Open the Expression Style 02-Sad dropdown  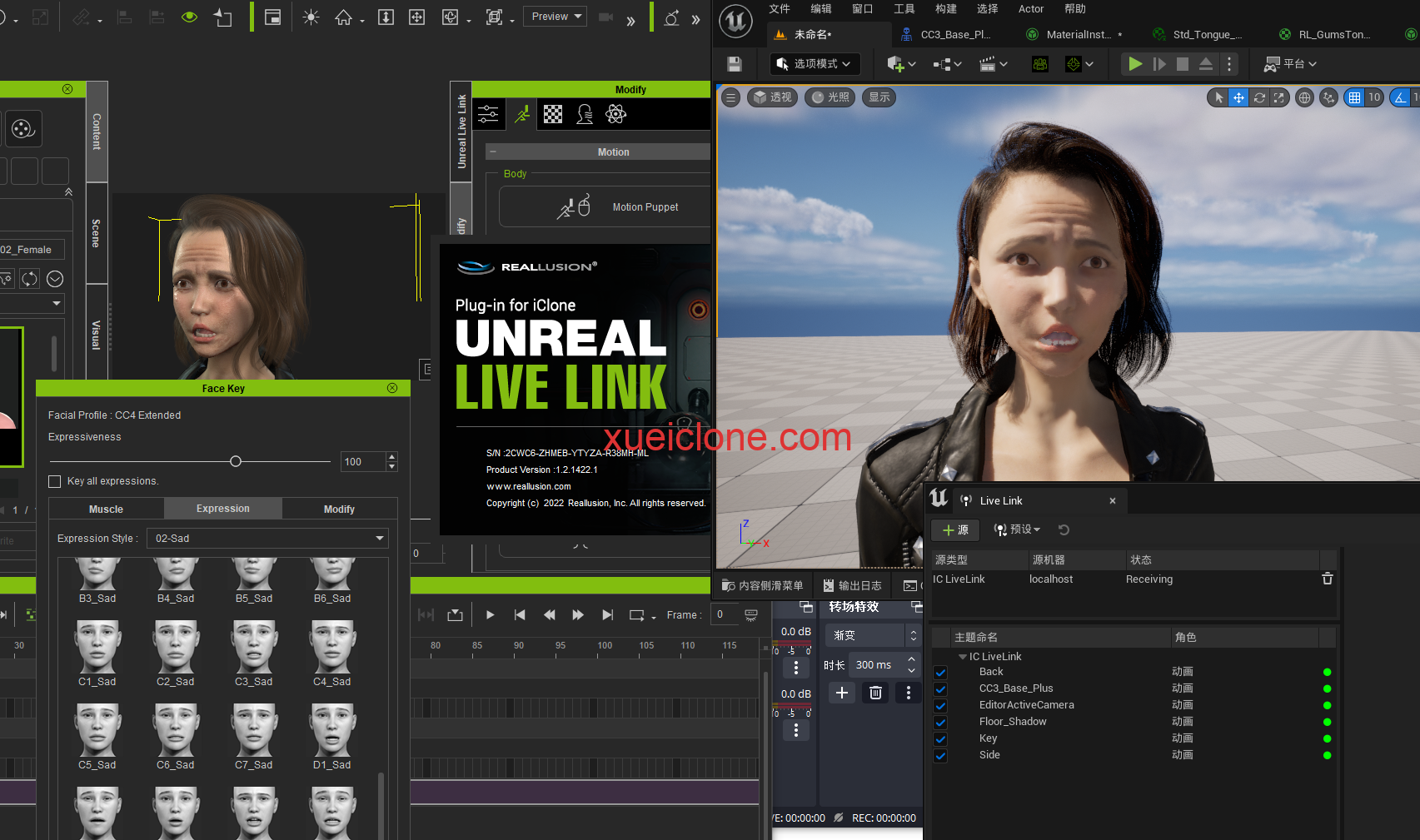click(x=267, y=539)
